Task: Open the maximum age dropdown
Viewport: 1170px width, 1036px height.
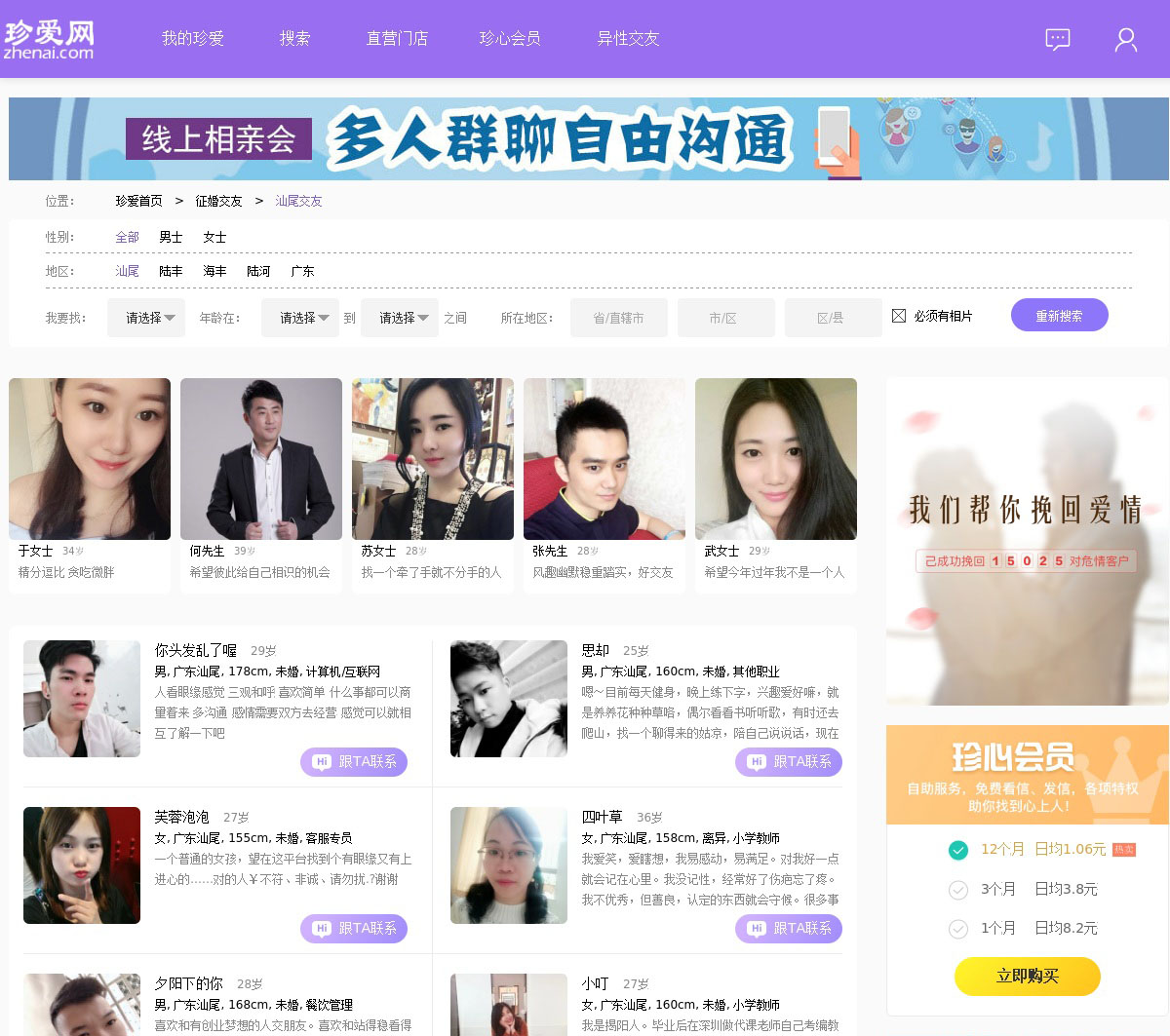Action: tap(400, 318)
